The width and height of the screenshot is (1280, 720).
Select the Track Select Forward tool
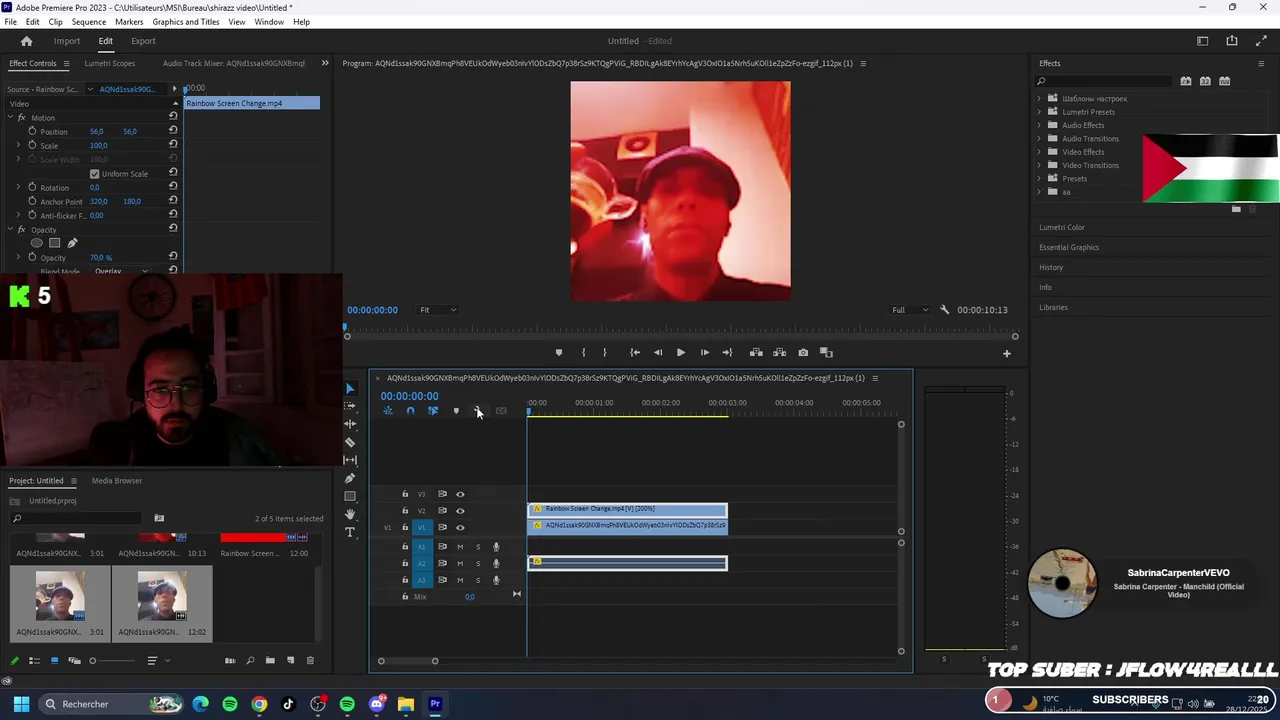tap(350, 406)
